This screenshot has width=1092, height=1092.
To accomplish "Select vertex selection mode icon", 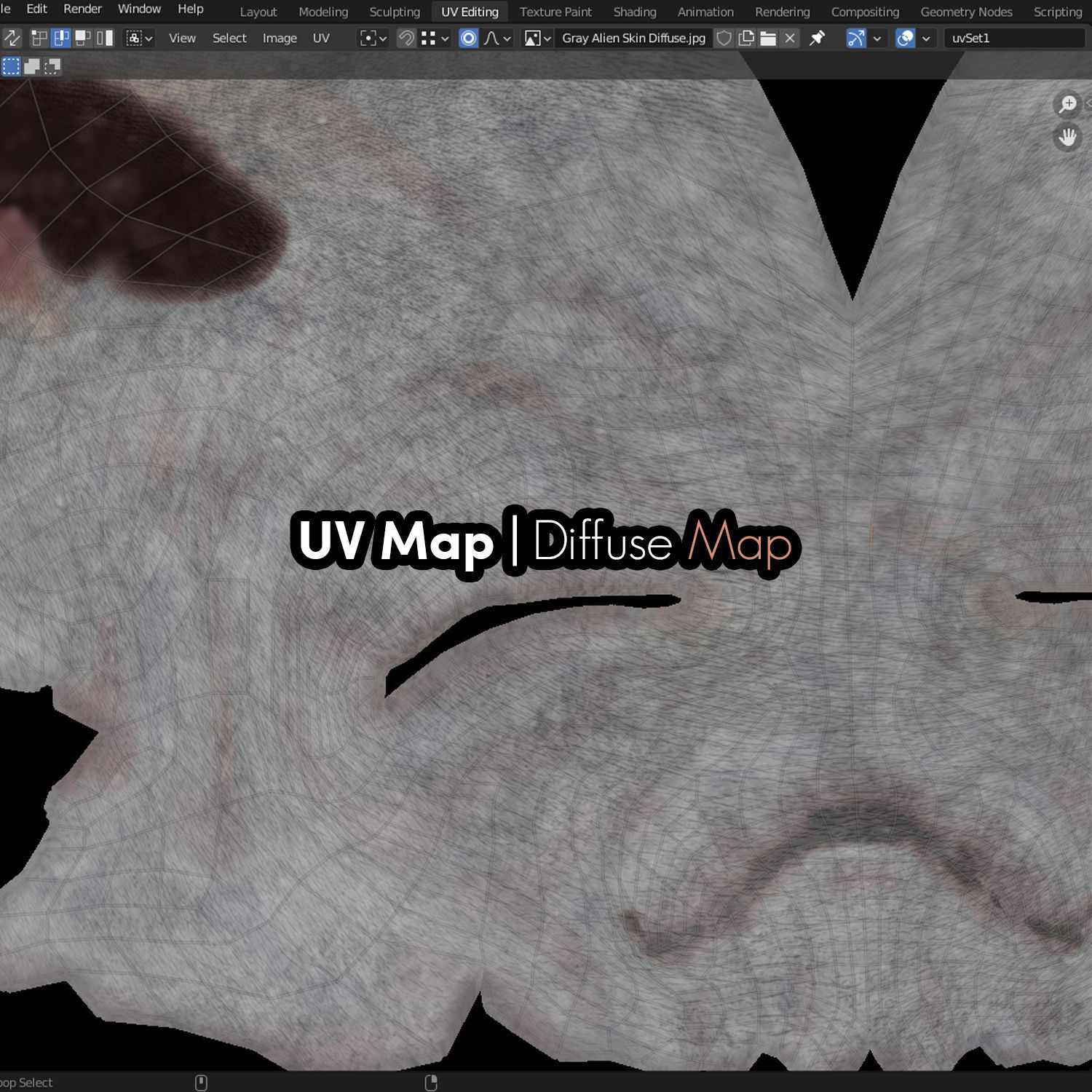I will pos(39,38).
